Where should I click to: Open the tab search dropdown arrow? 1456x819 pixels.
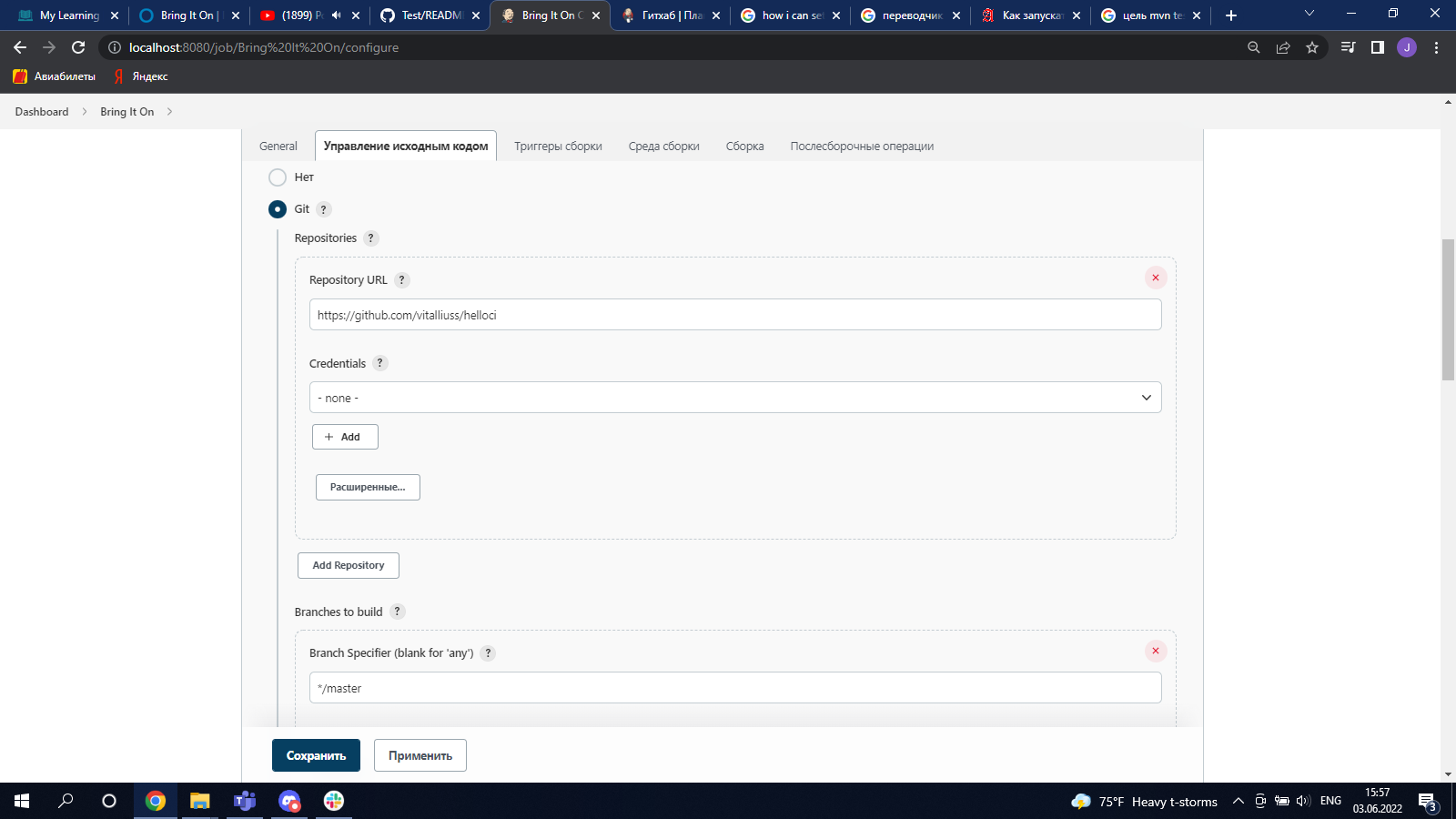tap(1309, 14)
